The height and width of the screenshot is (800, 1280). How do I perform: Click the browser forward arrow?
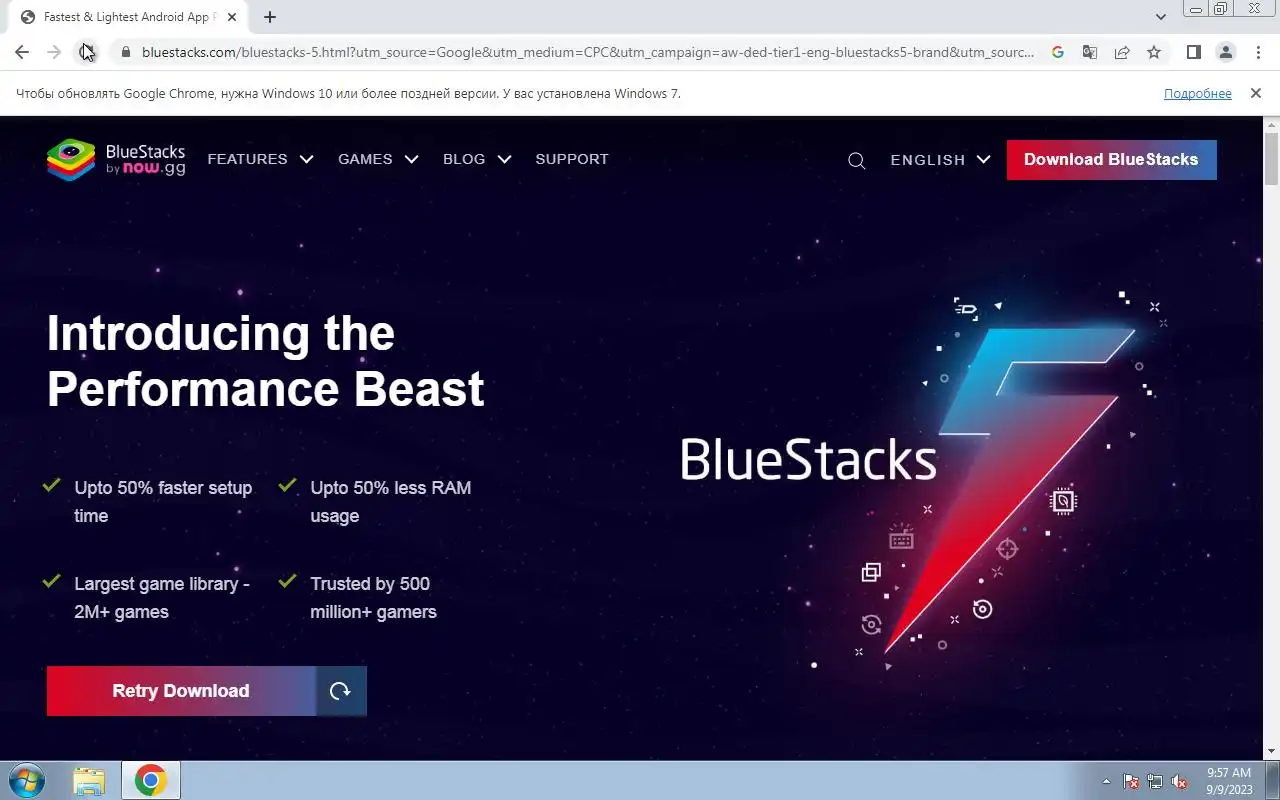54,52
